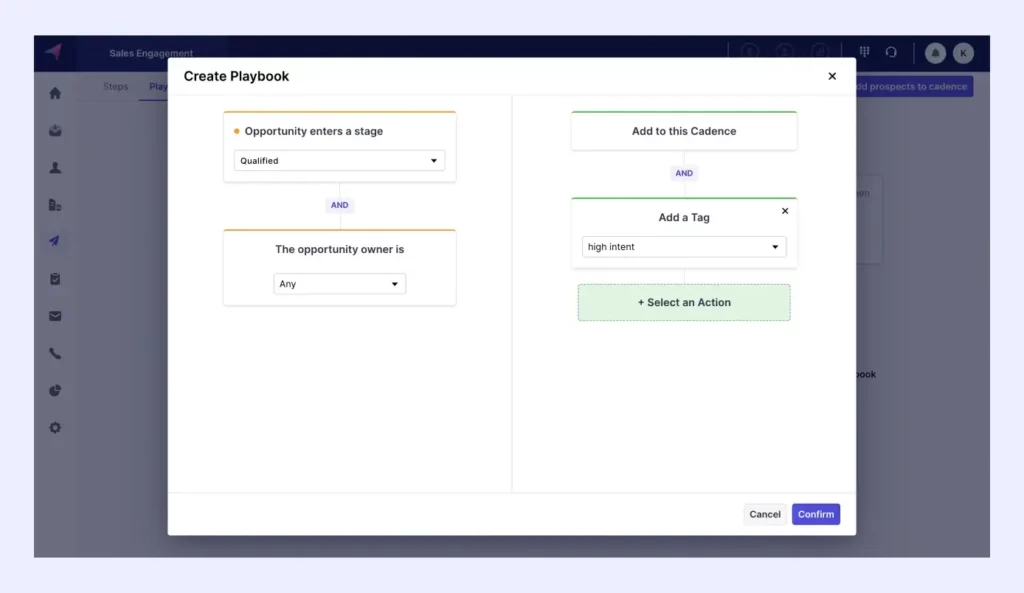Click the Opportunity enters a stage heading
Screen dimensions: 1024x593
pyautogui.click(x=313, y=131)
